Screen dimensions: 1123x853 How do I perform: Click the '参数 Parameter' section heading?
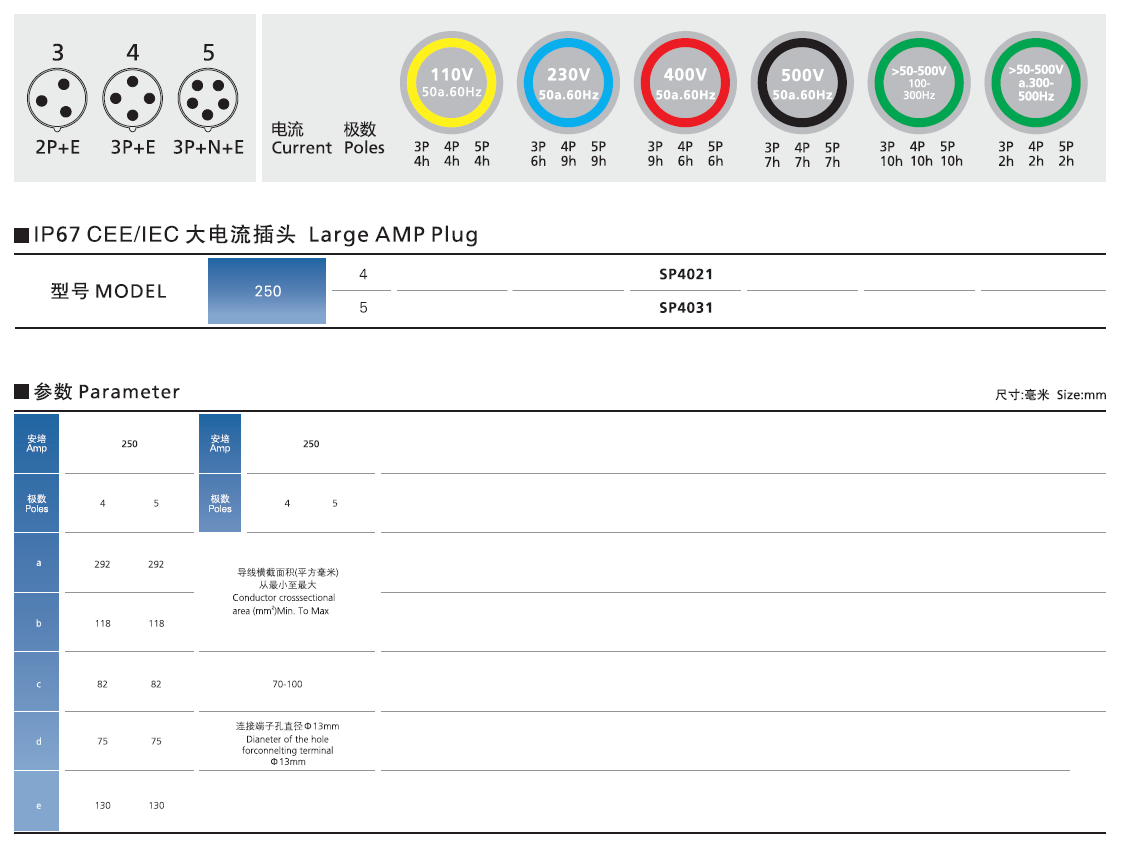tap(107, 392)
